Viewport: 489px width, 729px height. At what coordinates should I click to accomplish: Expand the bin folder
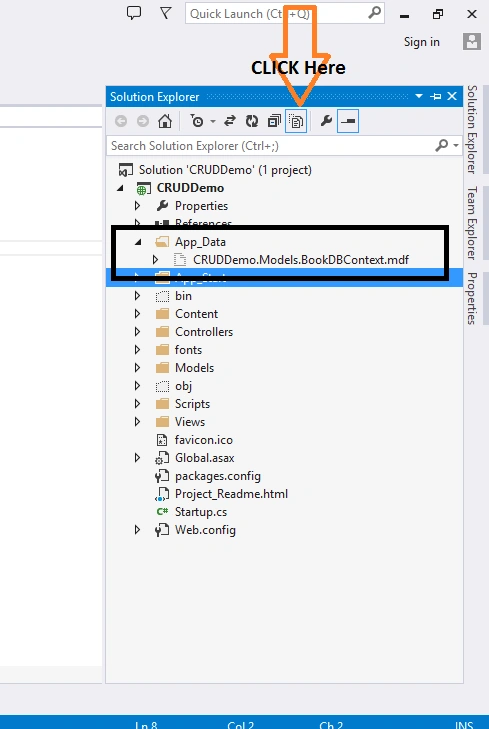tap(138, 296)
